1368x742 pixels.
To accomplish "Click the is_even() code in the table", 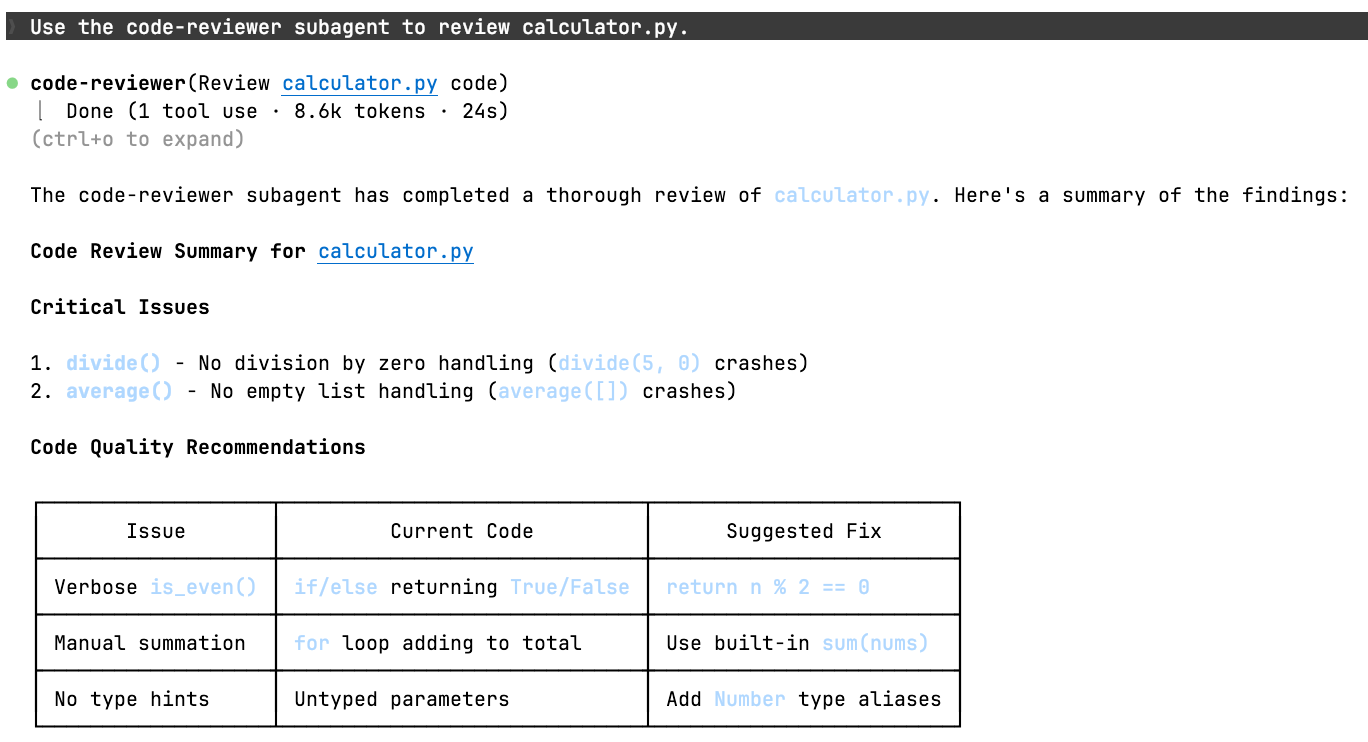I will (203, 587).
